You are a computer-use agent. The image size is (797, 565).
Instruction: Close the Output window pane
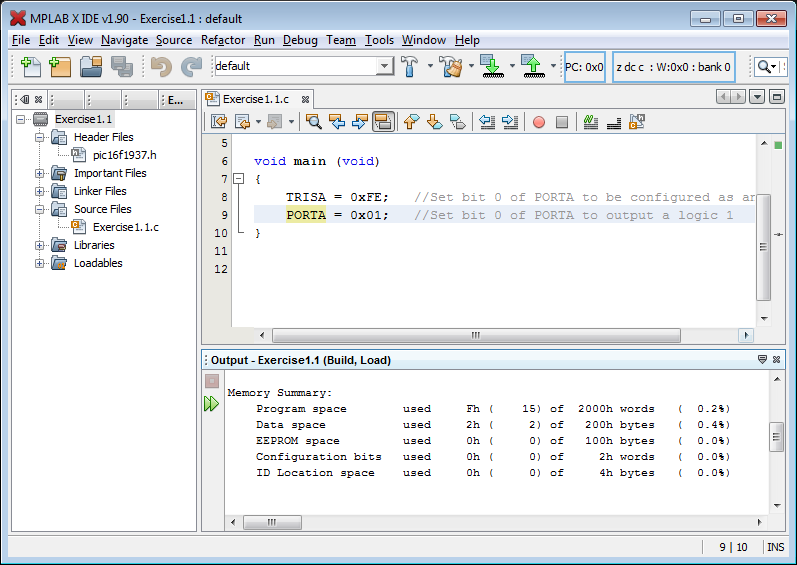[776, 360]
